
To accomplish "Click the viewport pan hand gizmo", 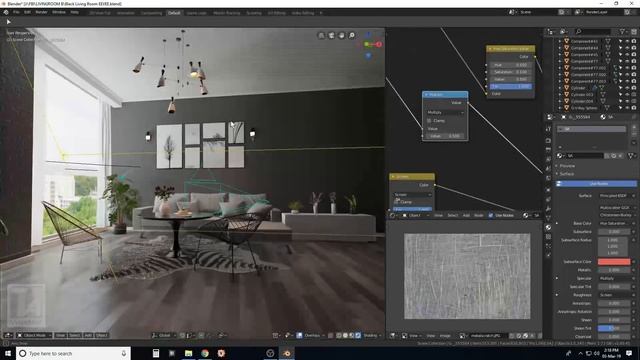I will [342, 36].
